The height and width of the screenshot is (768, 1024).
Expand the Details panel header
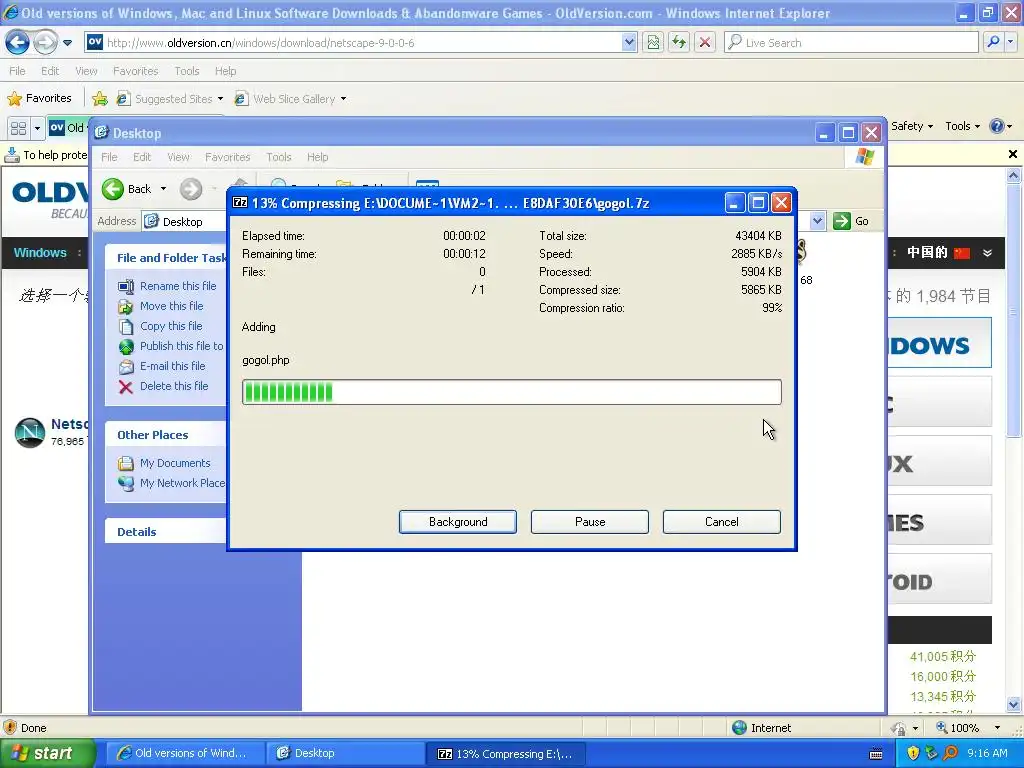[x=165, y=532]
